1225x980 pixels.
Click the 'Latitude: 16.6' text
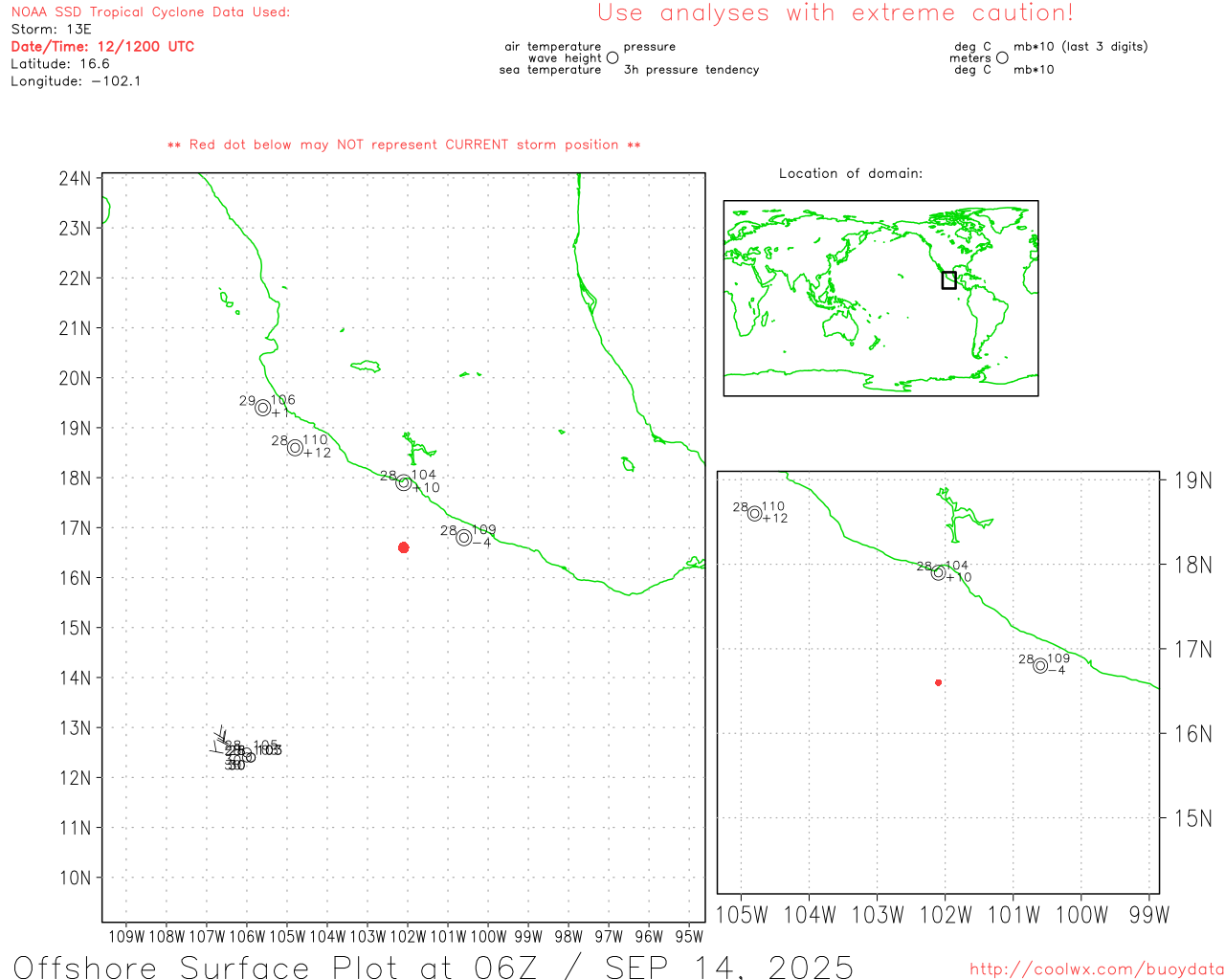60,64
